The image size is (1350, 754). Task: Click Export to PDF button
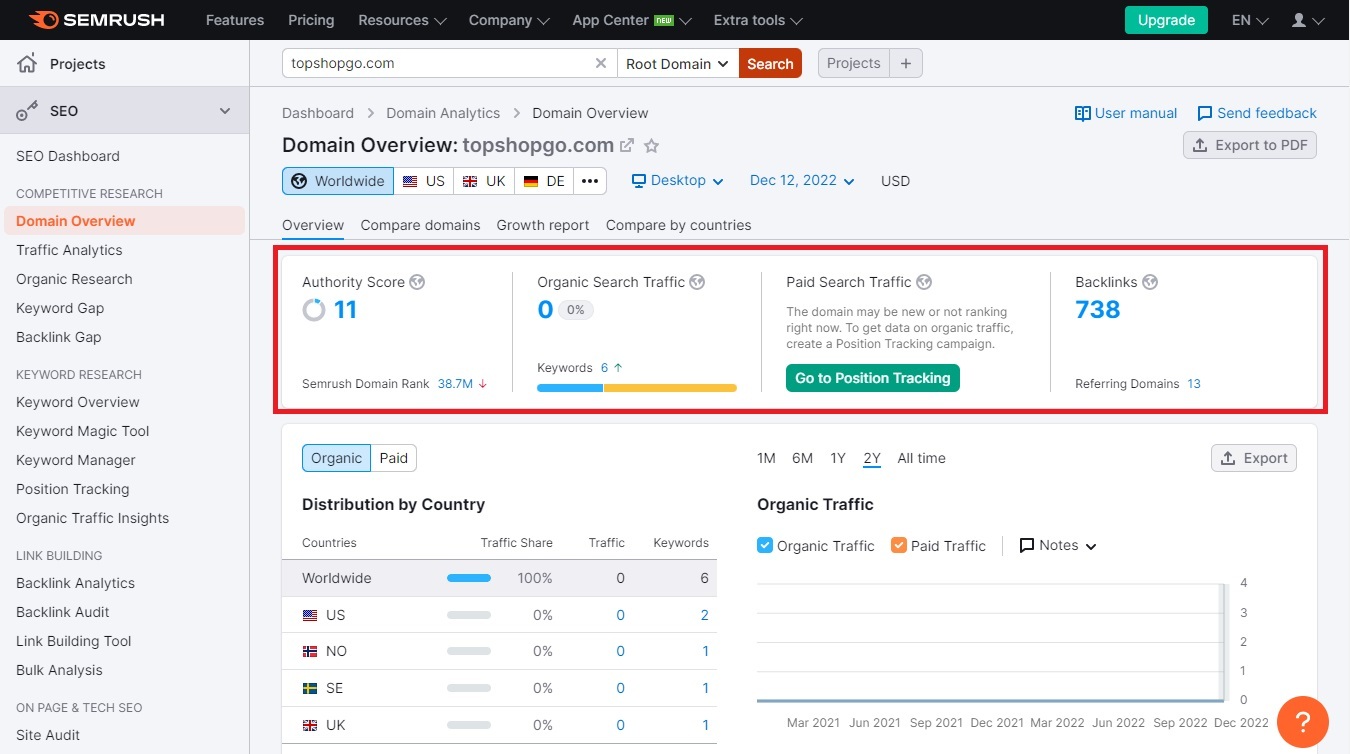pos(1250,145)
